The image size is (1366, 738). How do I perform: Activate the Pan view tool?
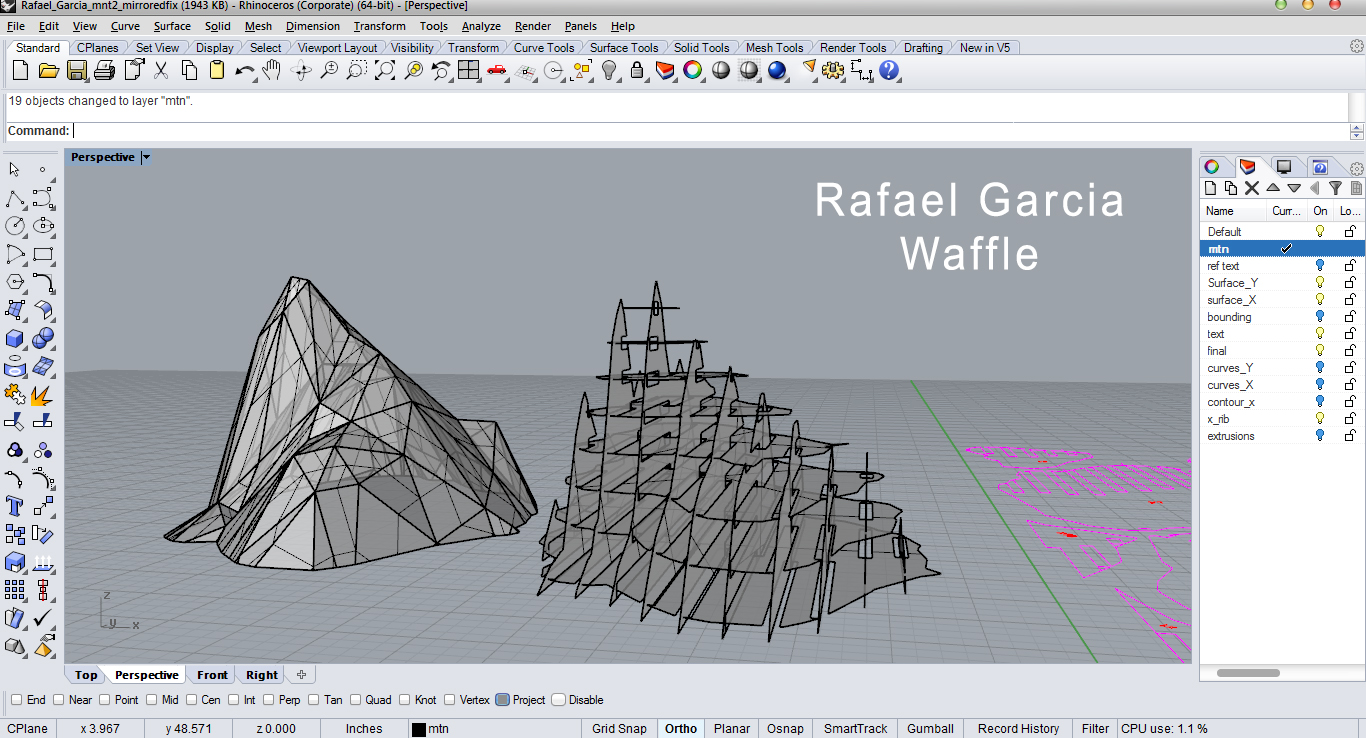pos(273,70)
